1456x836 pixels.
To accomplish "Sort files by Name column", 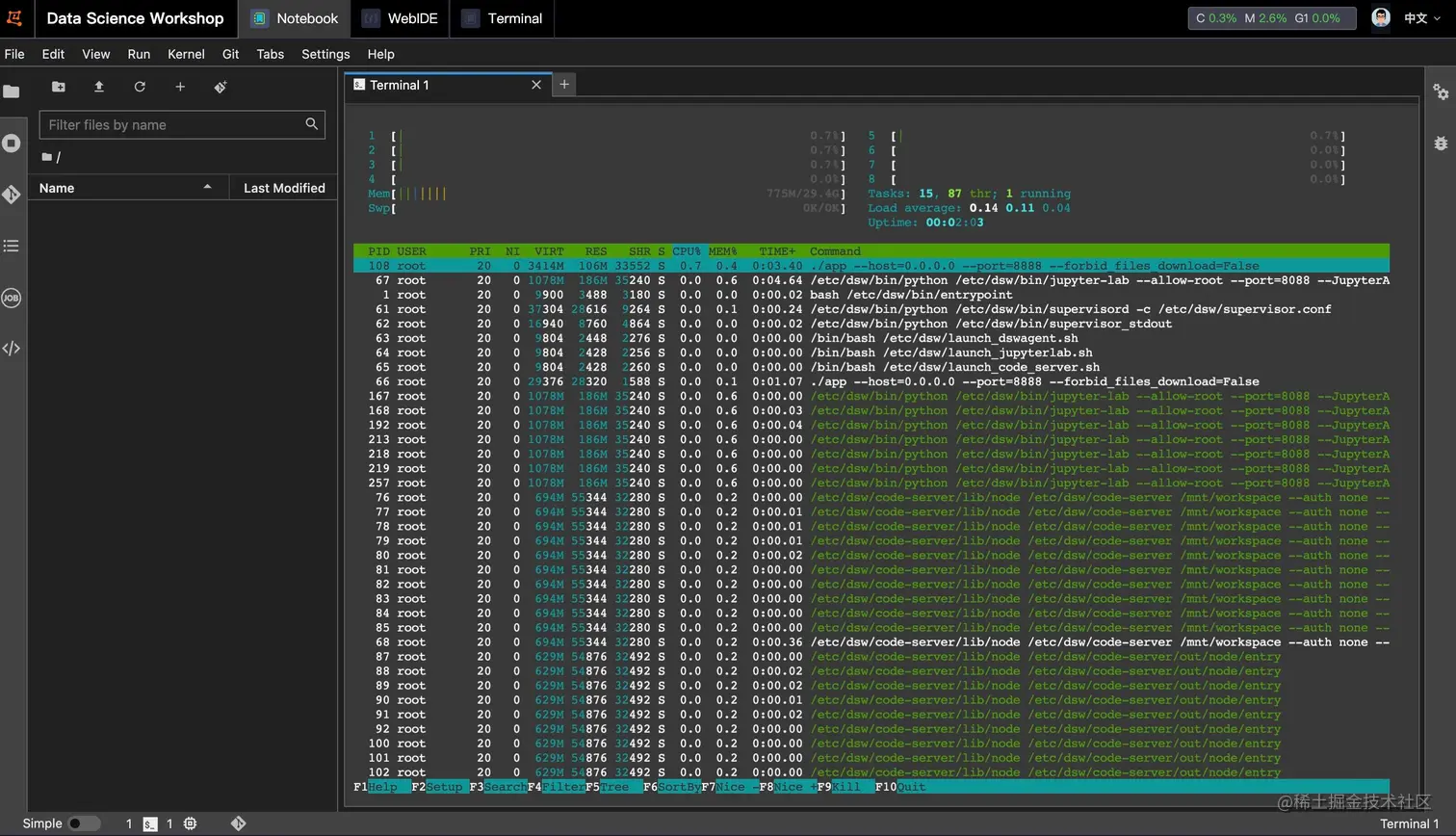I will [57, 188].
